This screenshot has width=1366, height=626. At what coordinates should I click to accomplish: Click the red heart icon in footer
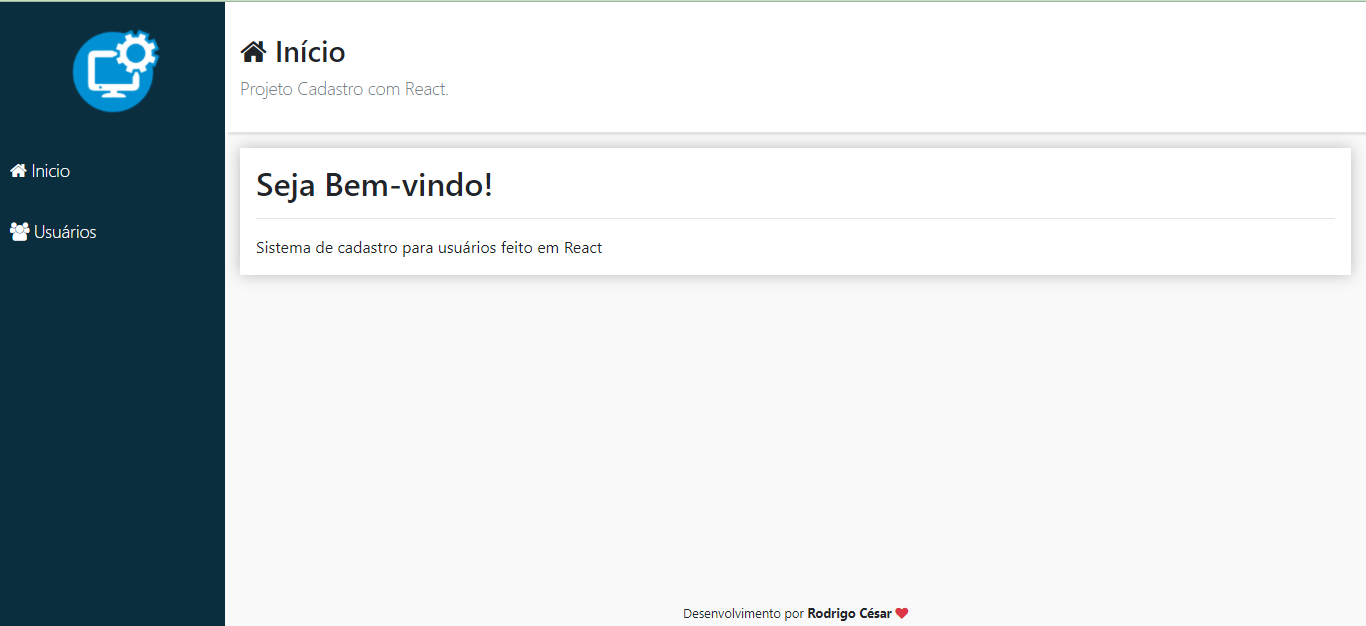(902, 613)
